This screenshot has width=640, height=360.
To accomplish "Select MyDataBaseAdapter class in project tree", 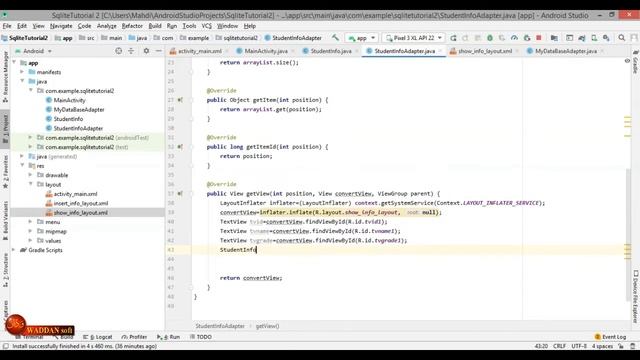I will point(79,109).
